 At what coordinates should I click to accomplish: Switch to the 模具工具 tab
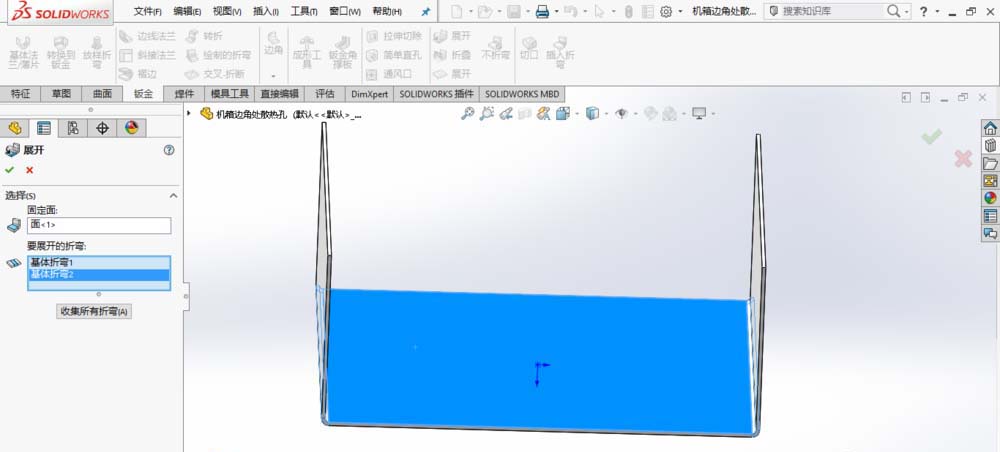[x=230, y=94]
